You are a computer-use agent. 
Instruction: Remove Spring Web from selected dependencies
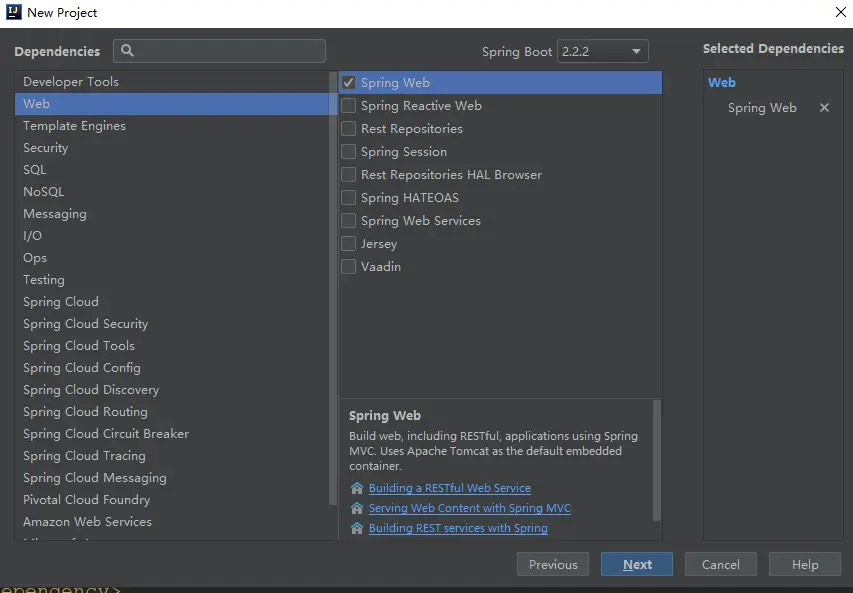pyautogui.click(x=824, y=108)
